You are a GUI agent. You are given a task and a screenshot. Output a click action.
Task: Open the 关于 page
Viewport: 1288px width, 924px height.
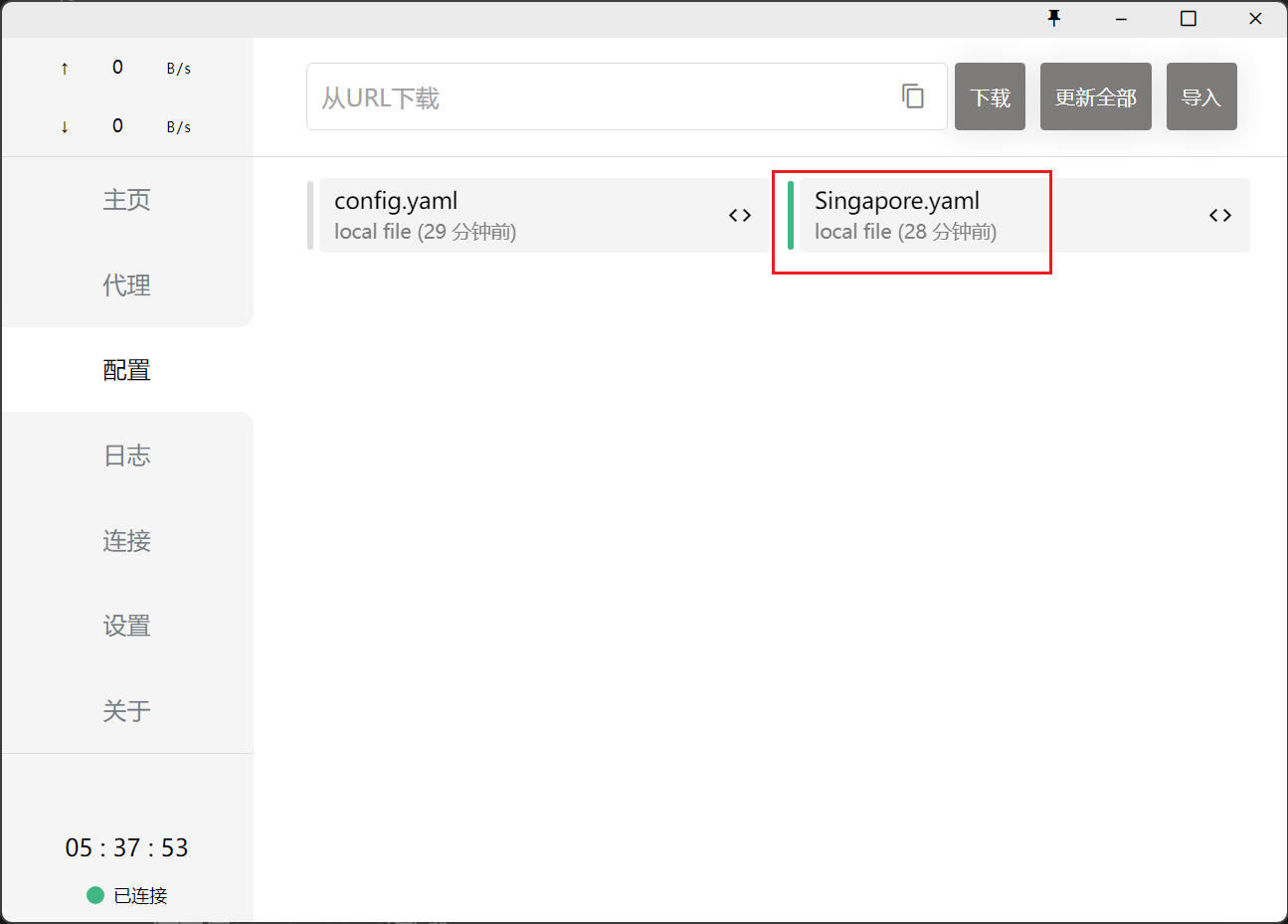tap(127, 711)
